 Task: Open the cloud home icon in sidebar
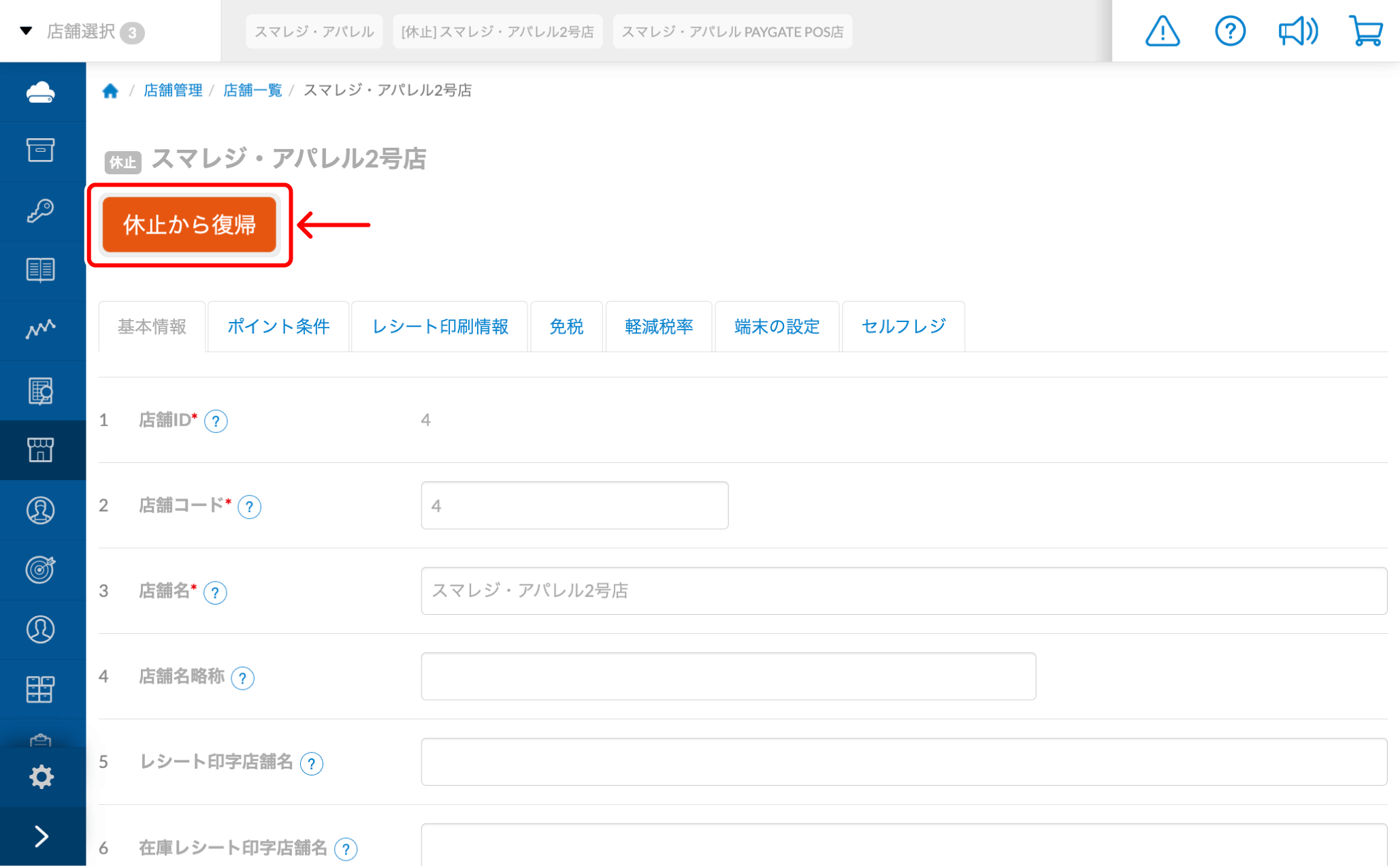pyautogui.click(x=41, y=92)
